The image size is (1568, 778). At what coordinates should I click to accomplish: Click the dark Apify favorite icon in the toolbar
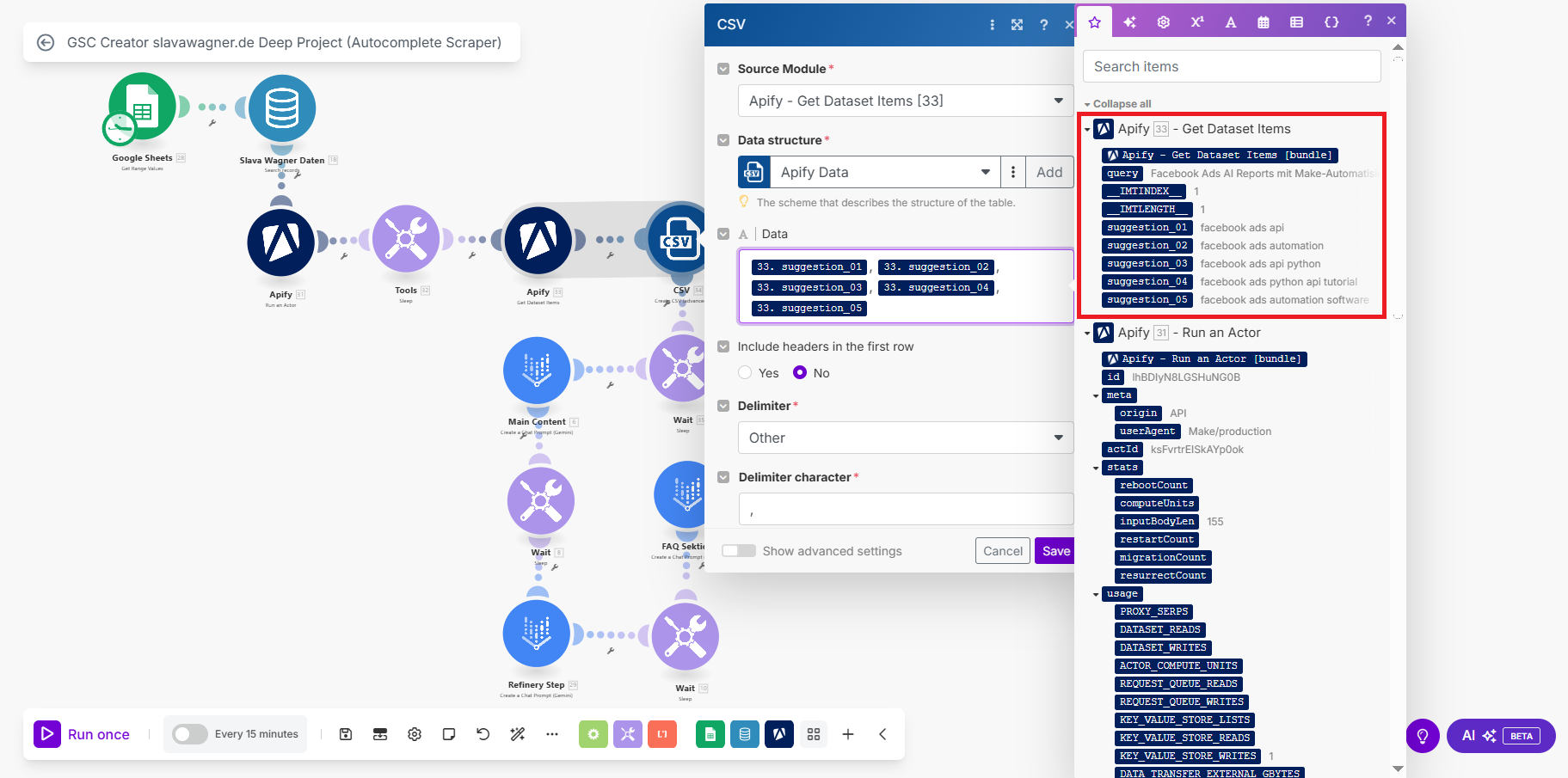coord(779,734)
